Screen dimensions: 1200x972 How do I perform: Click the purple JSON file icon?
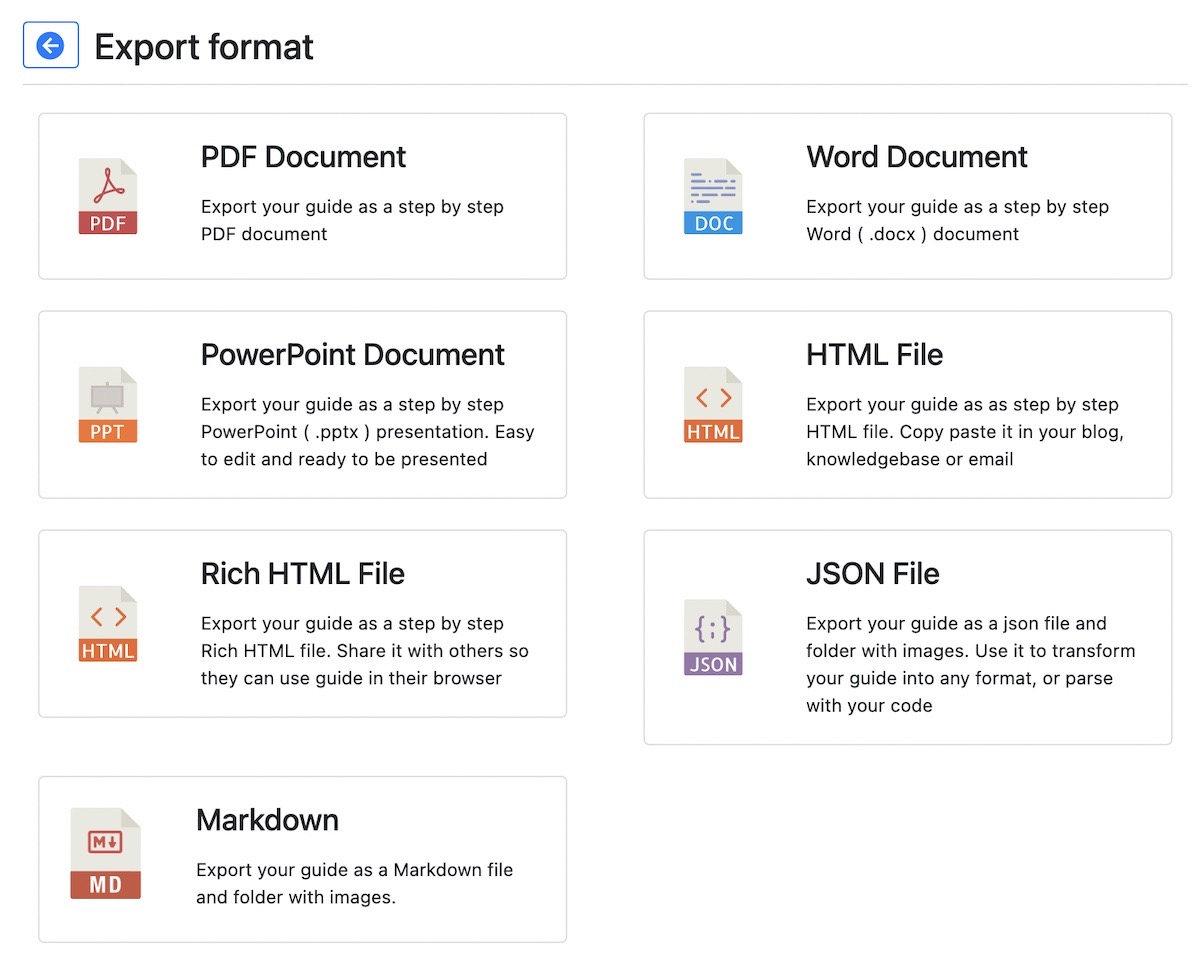[x=713, y=637]
